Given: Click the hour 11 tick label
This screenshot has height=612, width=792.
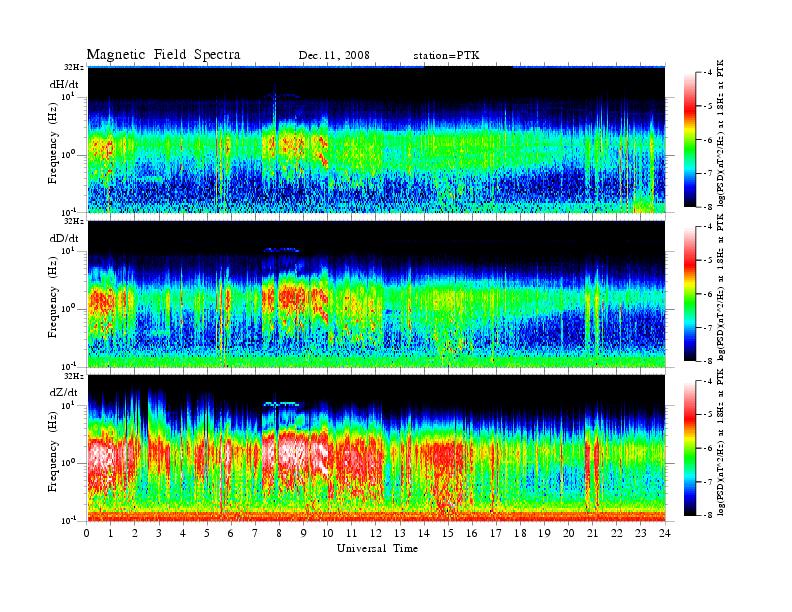Looking at the screenshot, I should [352, 533].
